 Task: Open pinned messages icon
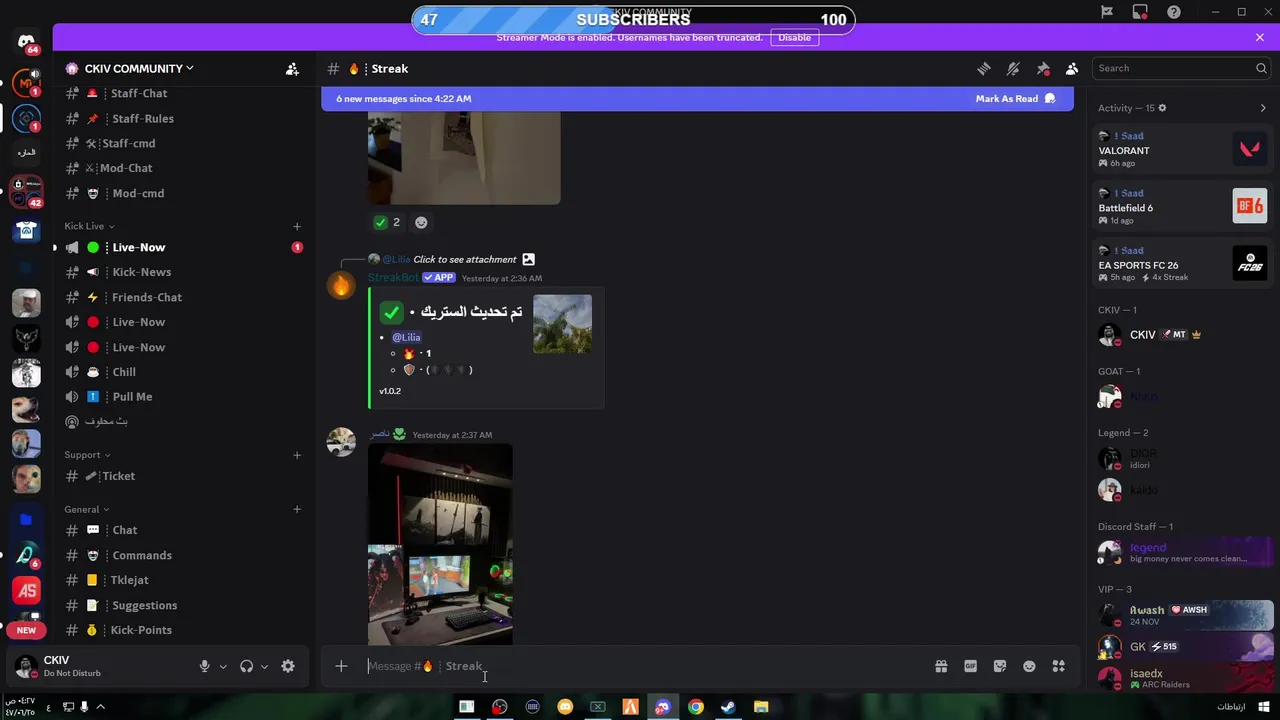click(x=1043, y=69)
